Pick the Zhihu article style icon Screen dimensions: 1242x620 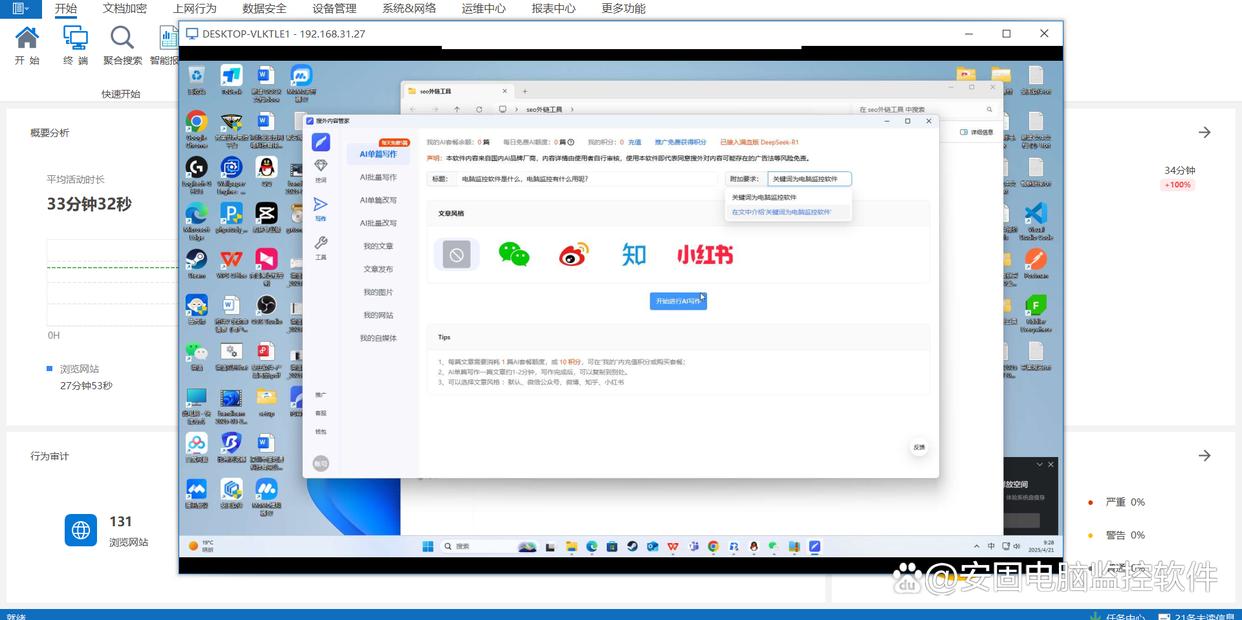pos(633,255)
